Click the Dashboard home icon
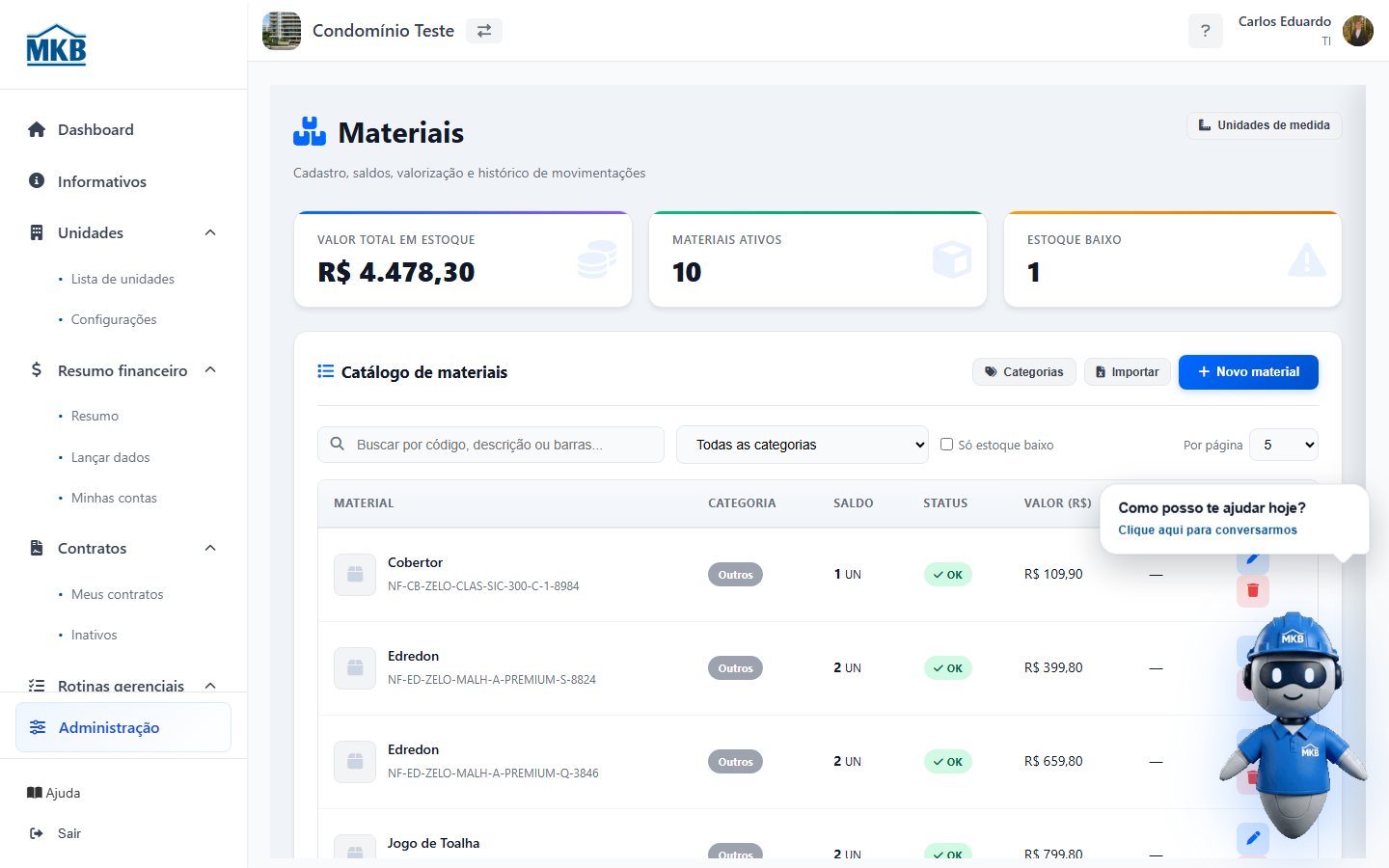The width and height of the screenshot is (1389, 868). pyautogui.click(x=37, y=129)
